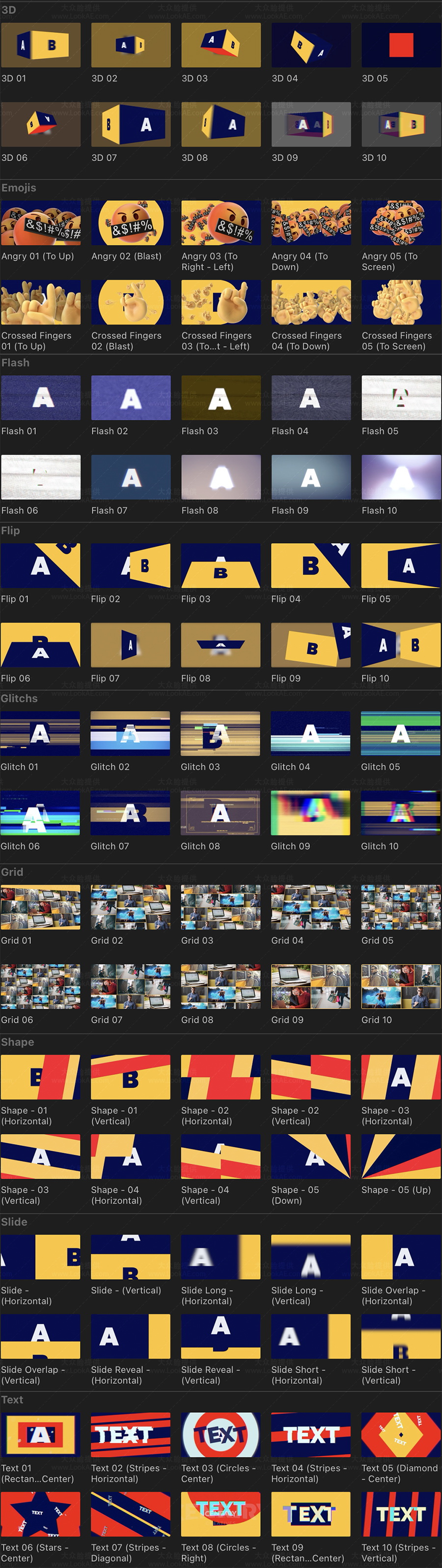Choose Shape - 03 (Horizontal) thumbnail

coord(401,1077)
